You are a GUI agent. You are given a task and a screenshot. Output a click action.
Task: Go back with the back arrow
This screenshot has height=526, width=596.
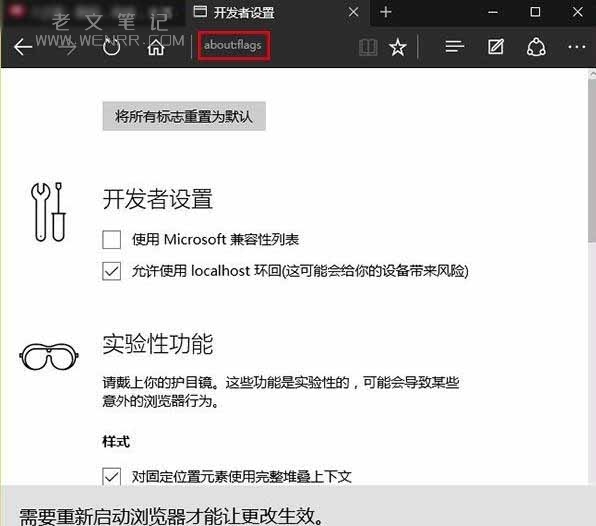(23, 47)
